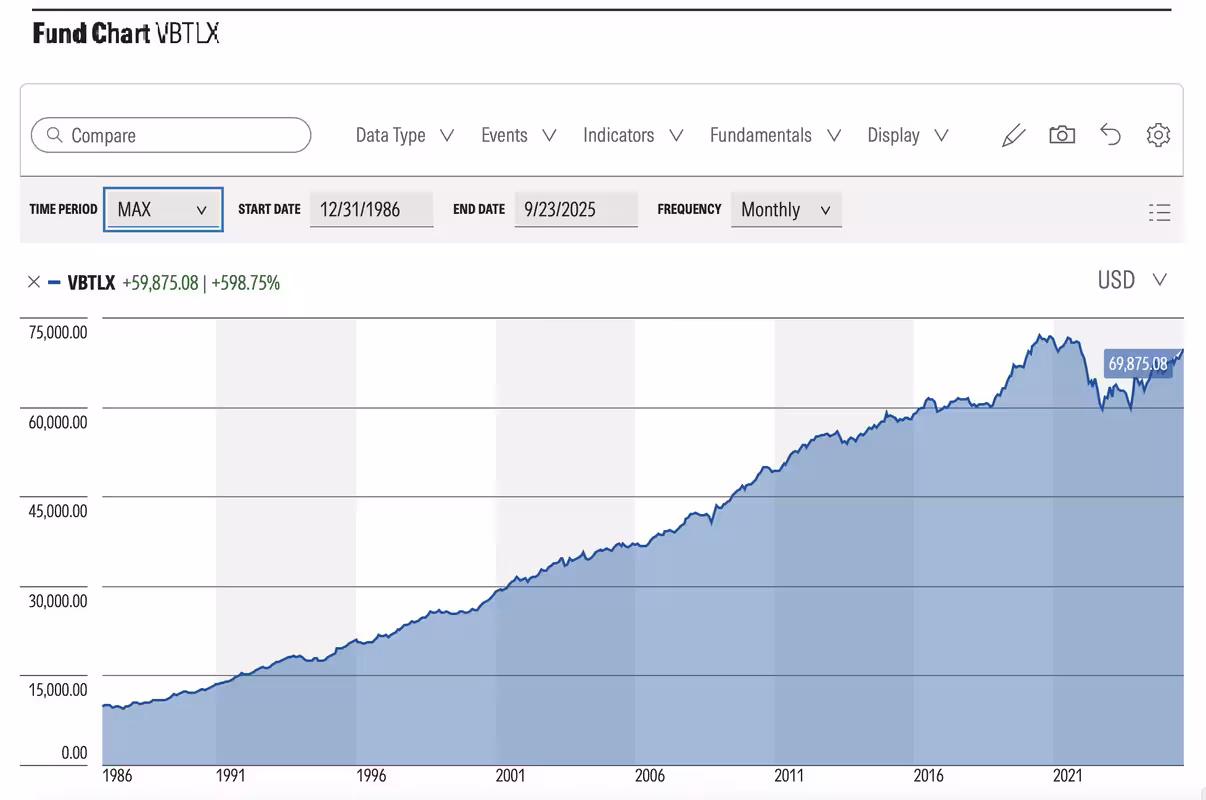
Task: Click the 60,000.00 y-axis label
Action: (x=58, y=422)
